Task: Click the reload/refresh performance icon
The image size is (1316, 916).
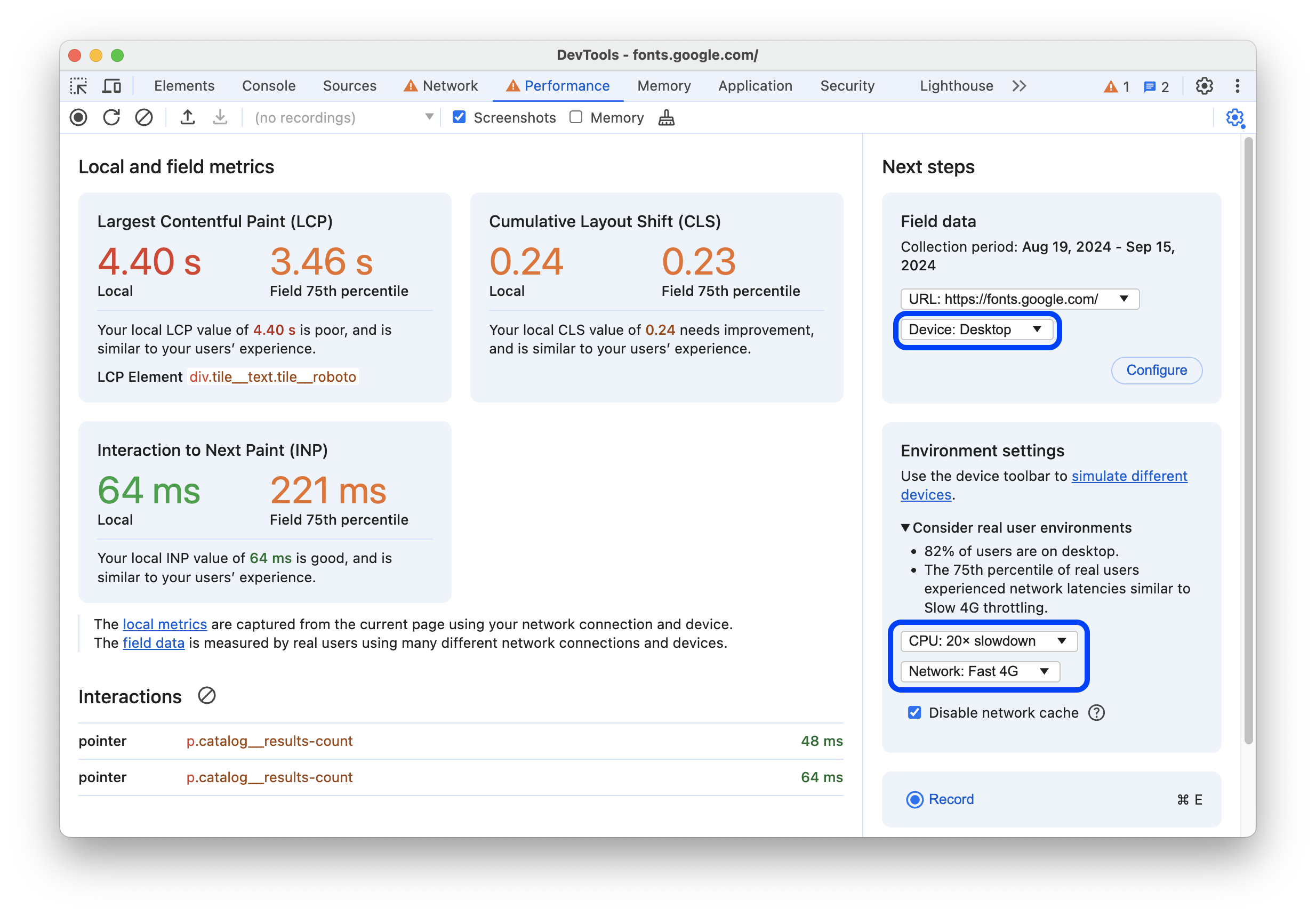Action: 112,119
